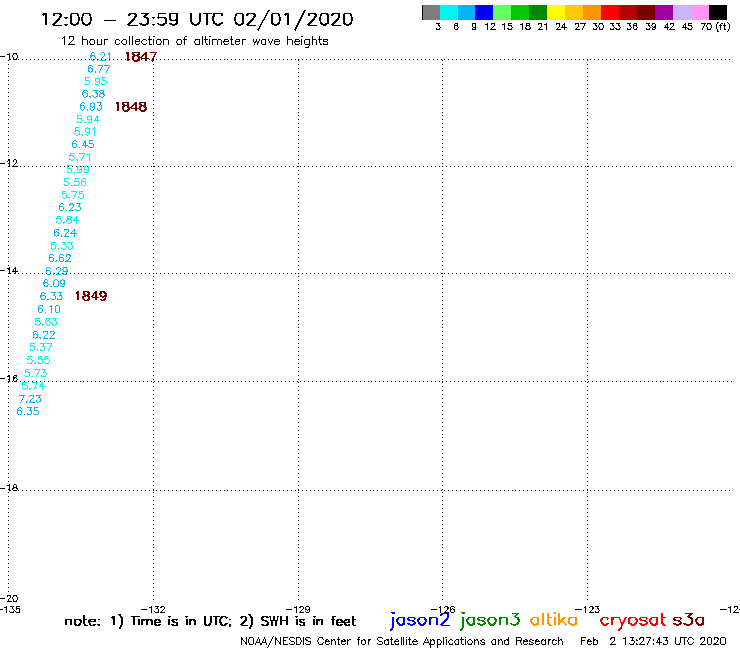This screenshot has width=740, height=650.
Task: Click the jason3 satellite label
Action: click(490, 620)
